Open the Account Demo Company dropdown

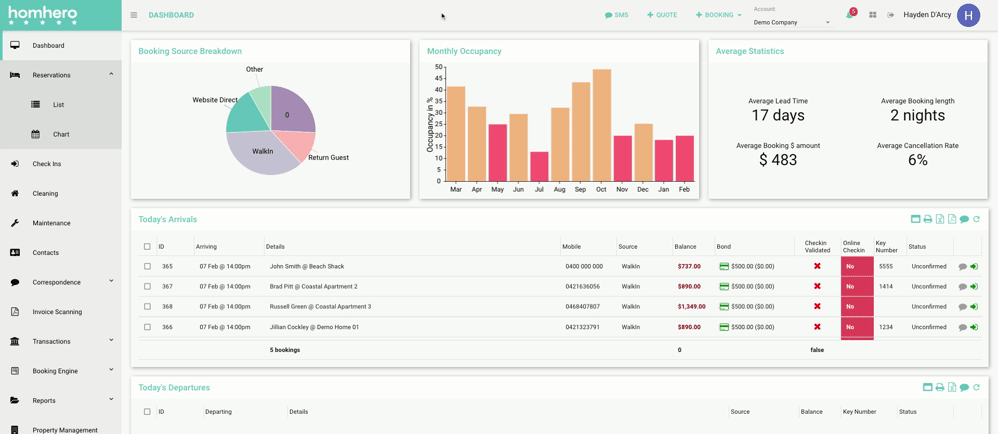(x=792, y=22)
